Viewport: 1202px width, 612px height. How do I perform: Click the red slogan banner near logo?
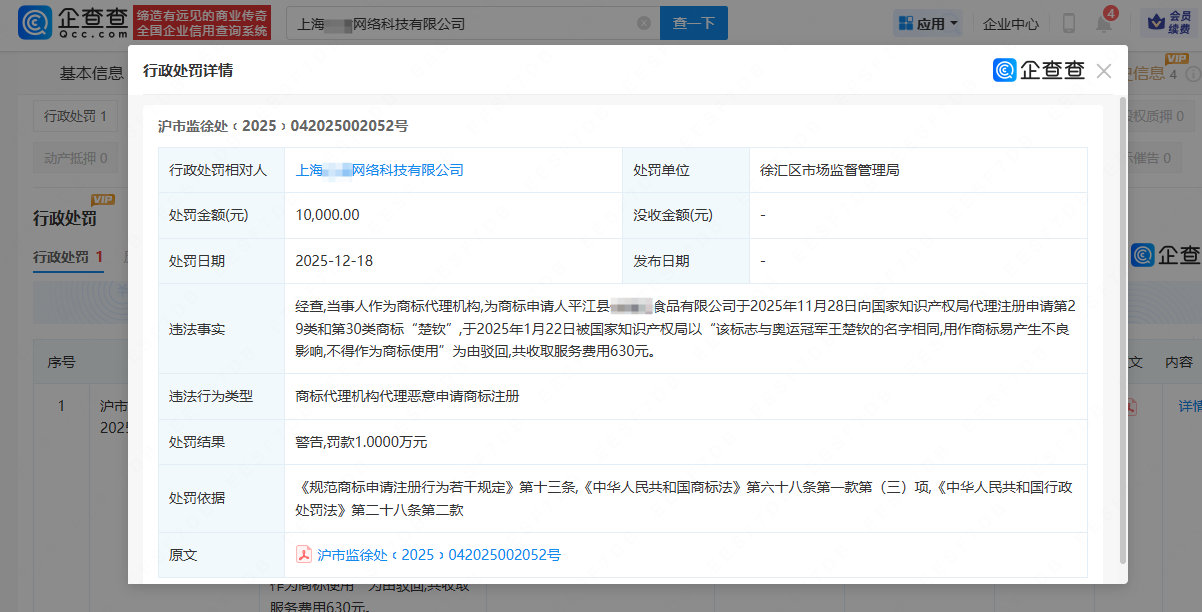pyautogui.click(x=202, y=23)
